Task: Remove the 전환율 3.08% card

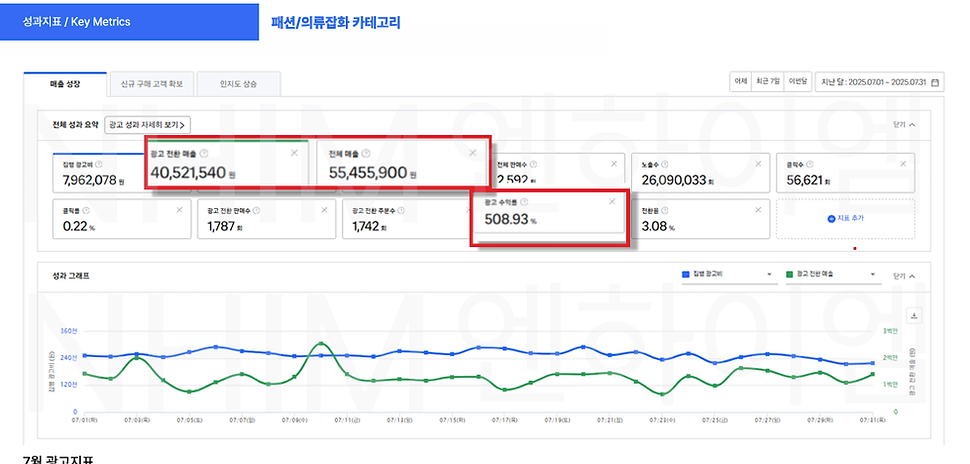Action: click(758, 210)
